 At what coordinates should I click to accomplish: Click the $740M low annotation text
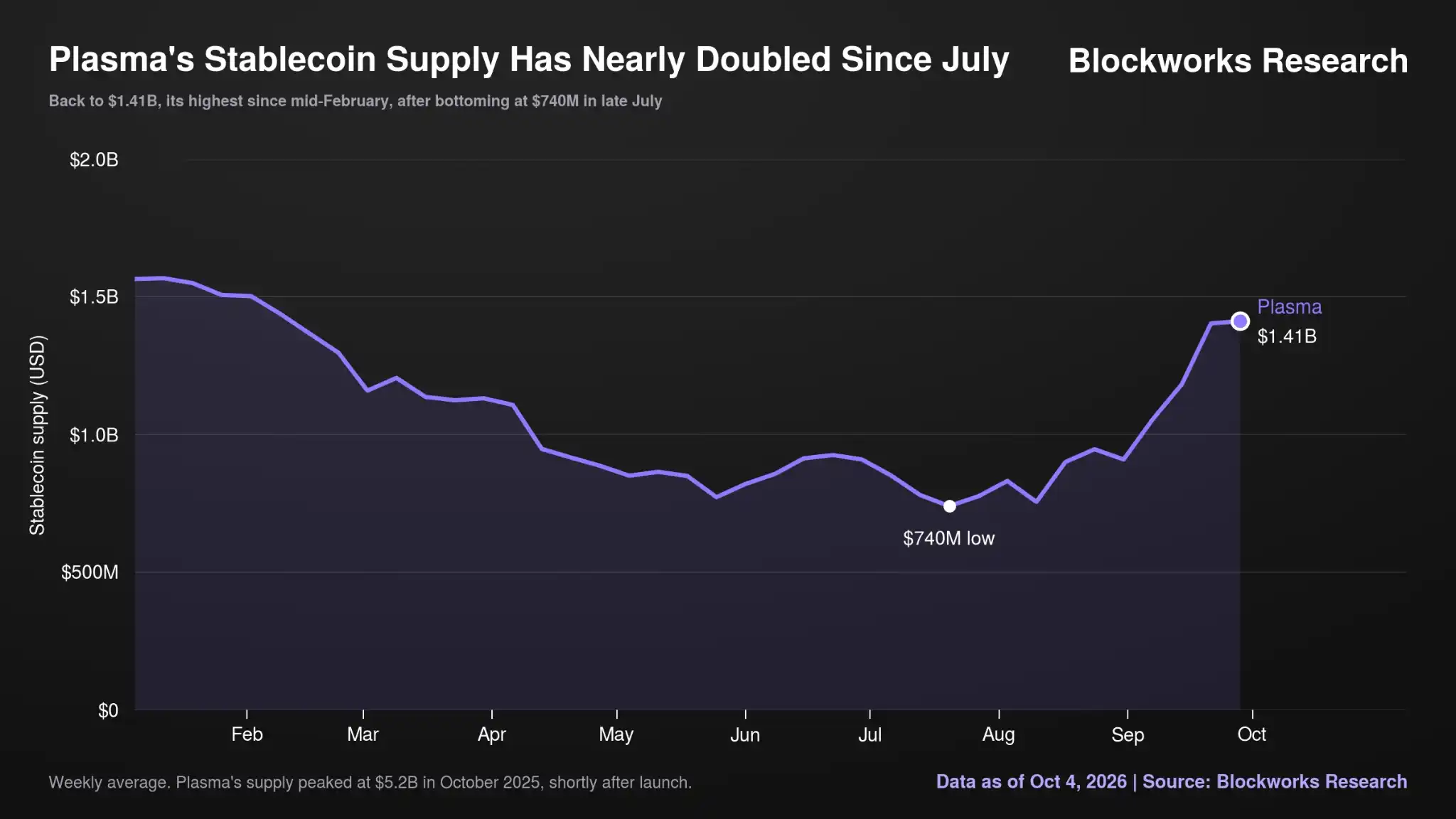coord(948,538)
